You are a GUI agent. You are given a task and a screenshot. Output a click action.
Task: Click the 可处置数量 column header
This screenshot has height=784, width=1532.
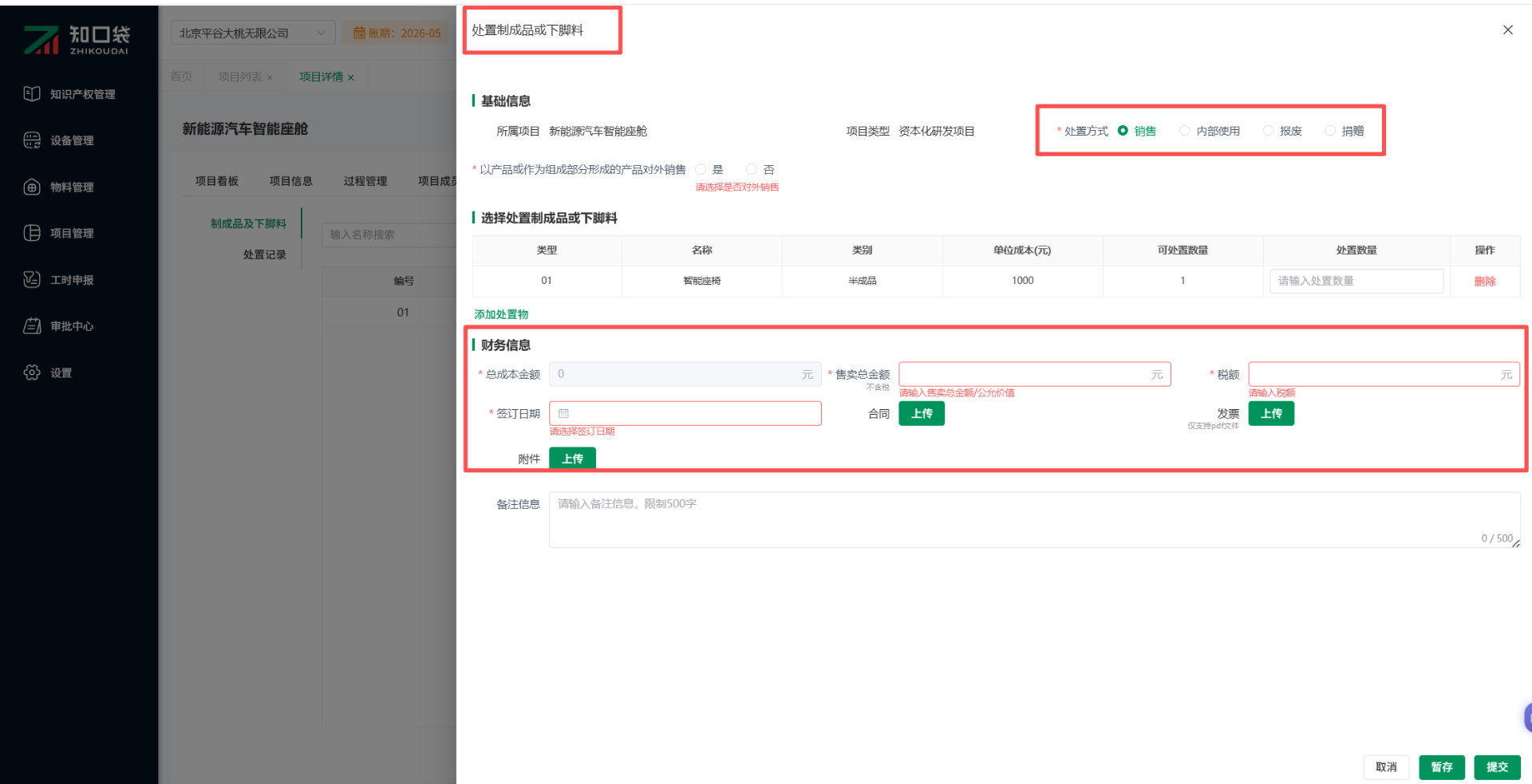point(1183,250)
